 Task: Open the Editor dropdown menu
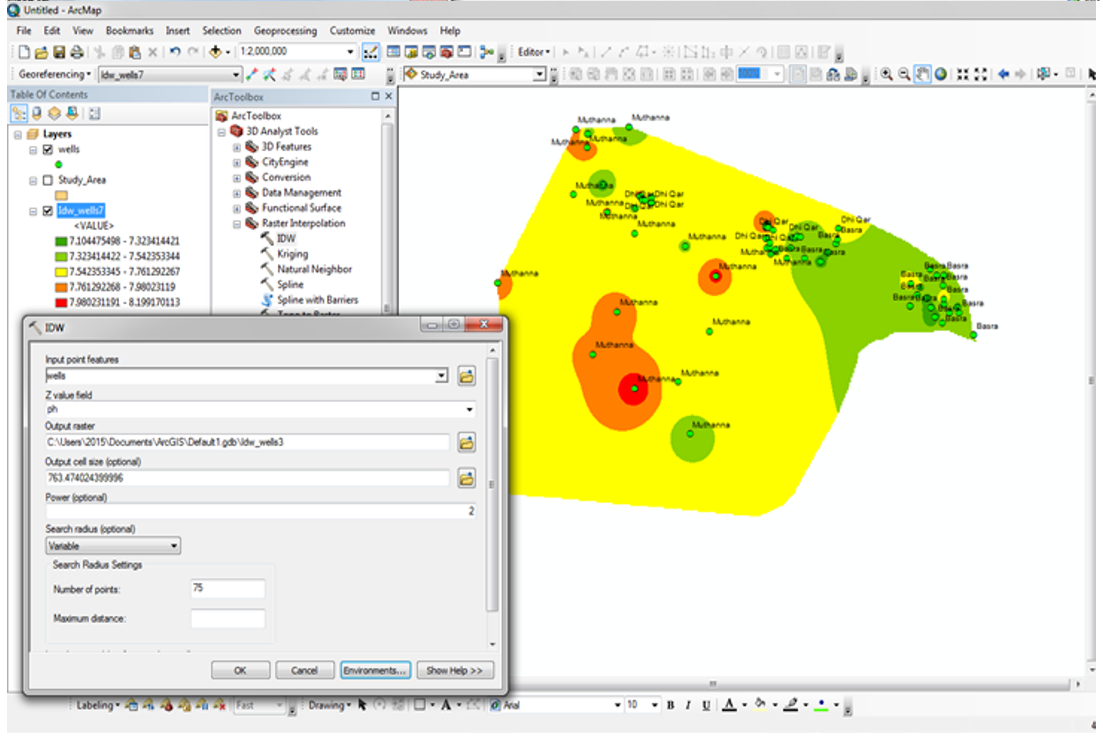[534, 52]
